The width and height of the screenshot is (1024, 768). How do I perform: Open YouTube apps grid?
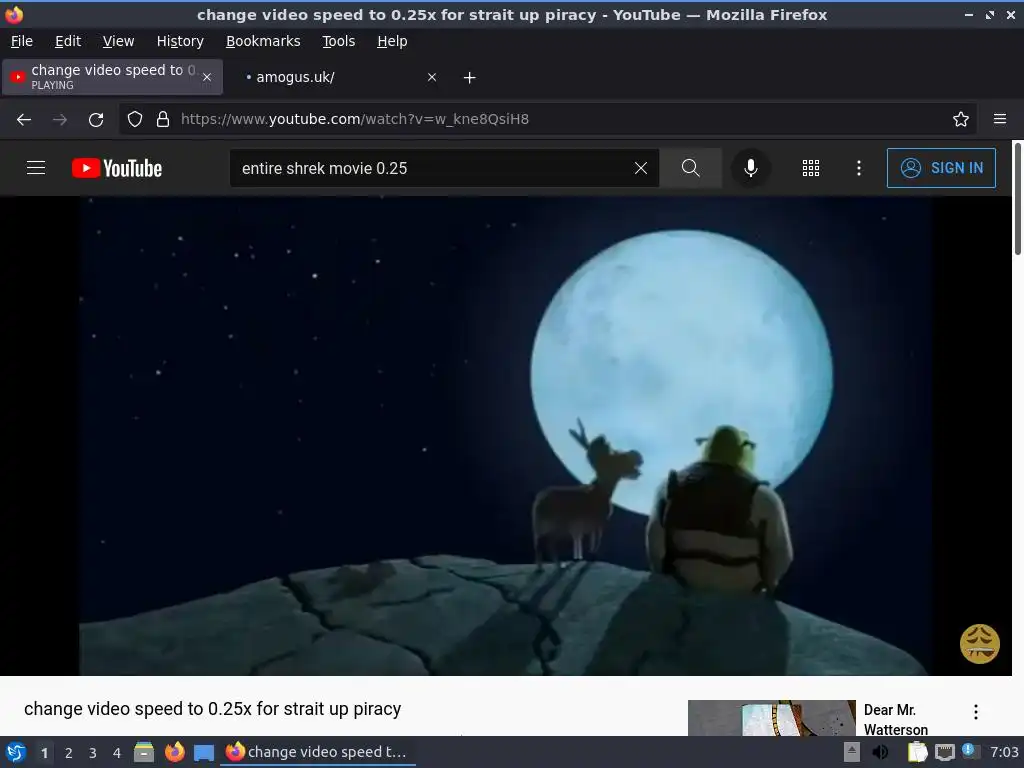(x=810, y=168)
